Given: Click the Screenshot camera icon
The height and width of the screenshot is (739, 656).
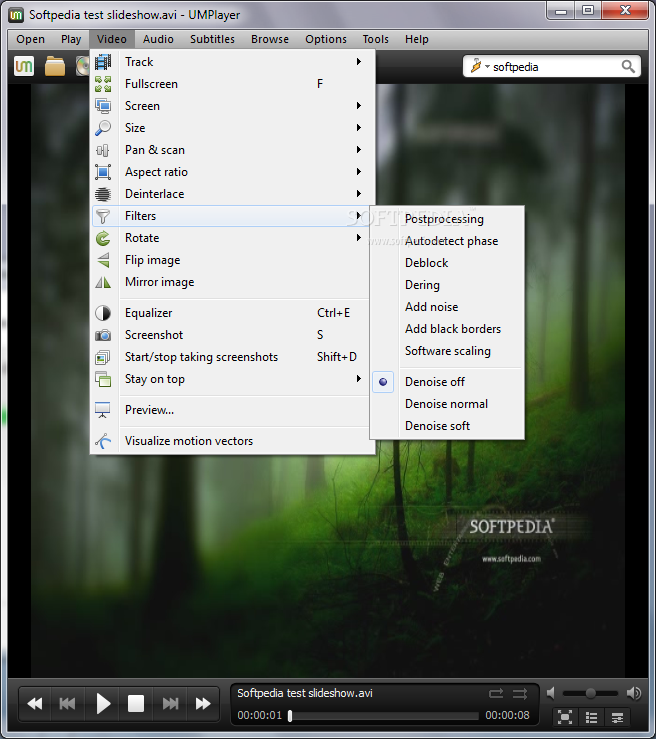Looking at the screenshot, I should tap(103, 335).
